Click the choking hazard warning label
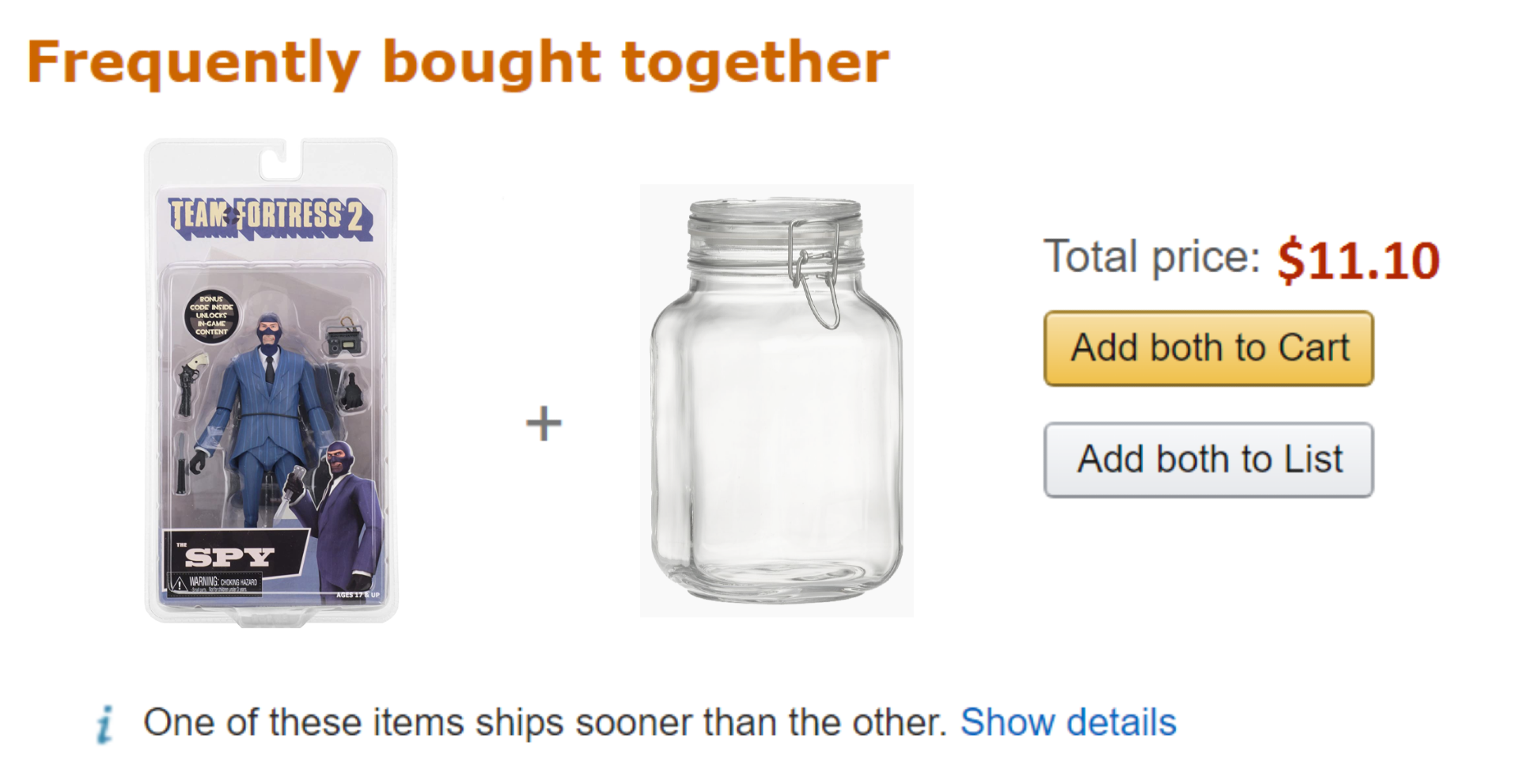Viewport: 1519px width, 784px height. pos(214,585)
